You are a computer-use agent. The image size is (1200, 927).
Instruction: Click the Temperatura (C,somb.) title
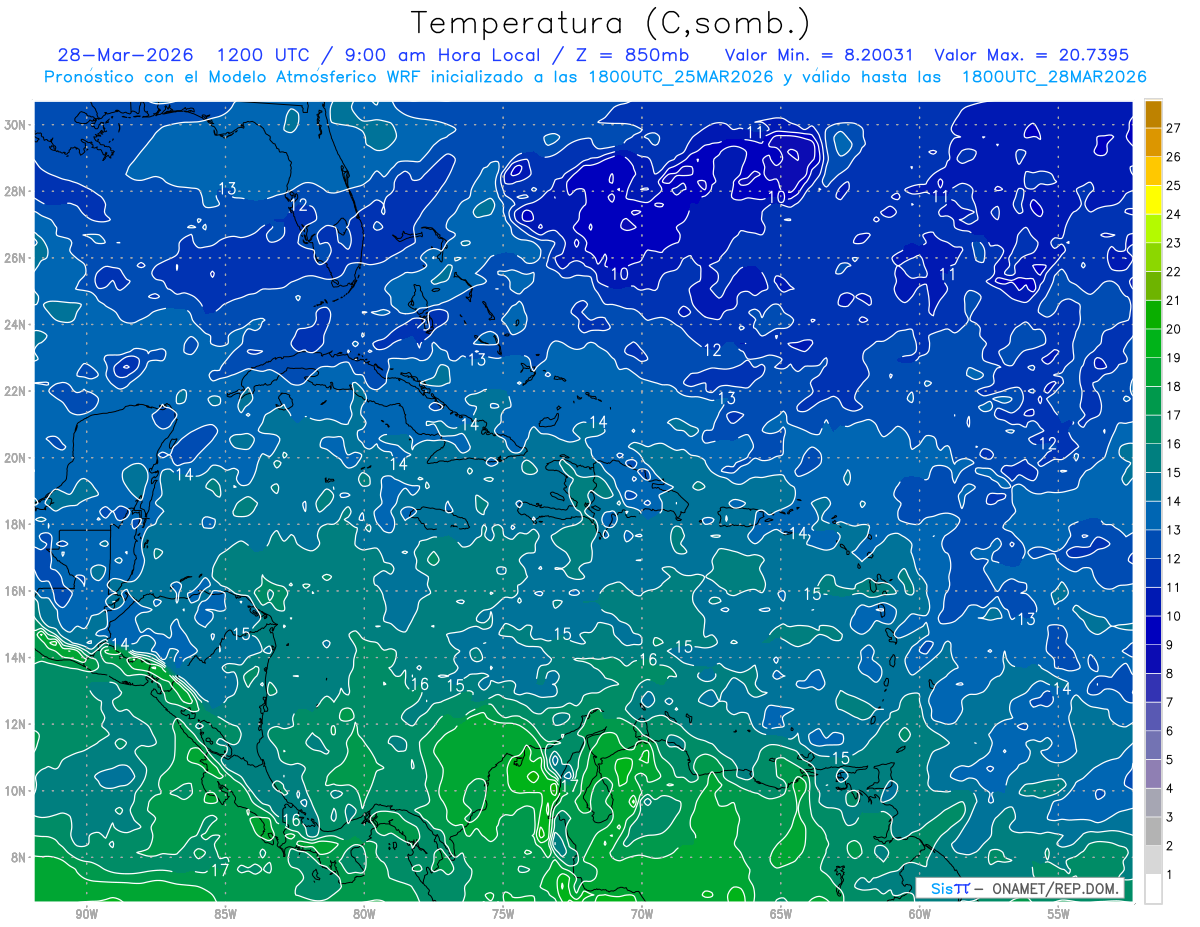610,23
